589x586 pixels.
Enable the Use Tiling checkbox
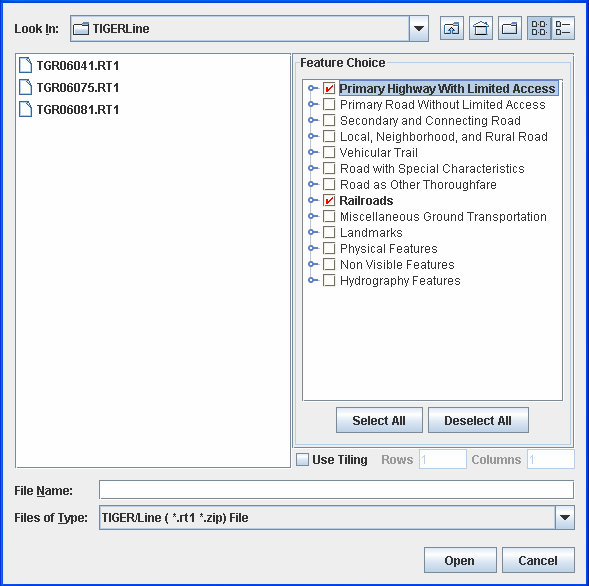tap(302, 459)
